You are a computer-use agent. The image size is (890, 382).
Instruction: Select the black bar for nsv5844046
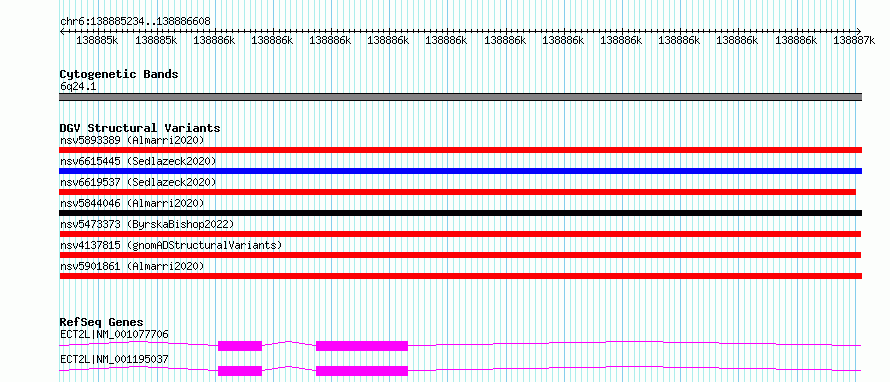pyautogui.click(x=461, y=213)
